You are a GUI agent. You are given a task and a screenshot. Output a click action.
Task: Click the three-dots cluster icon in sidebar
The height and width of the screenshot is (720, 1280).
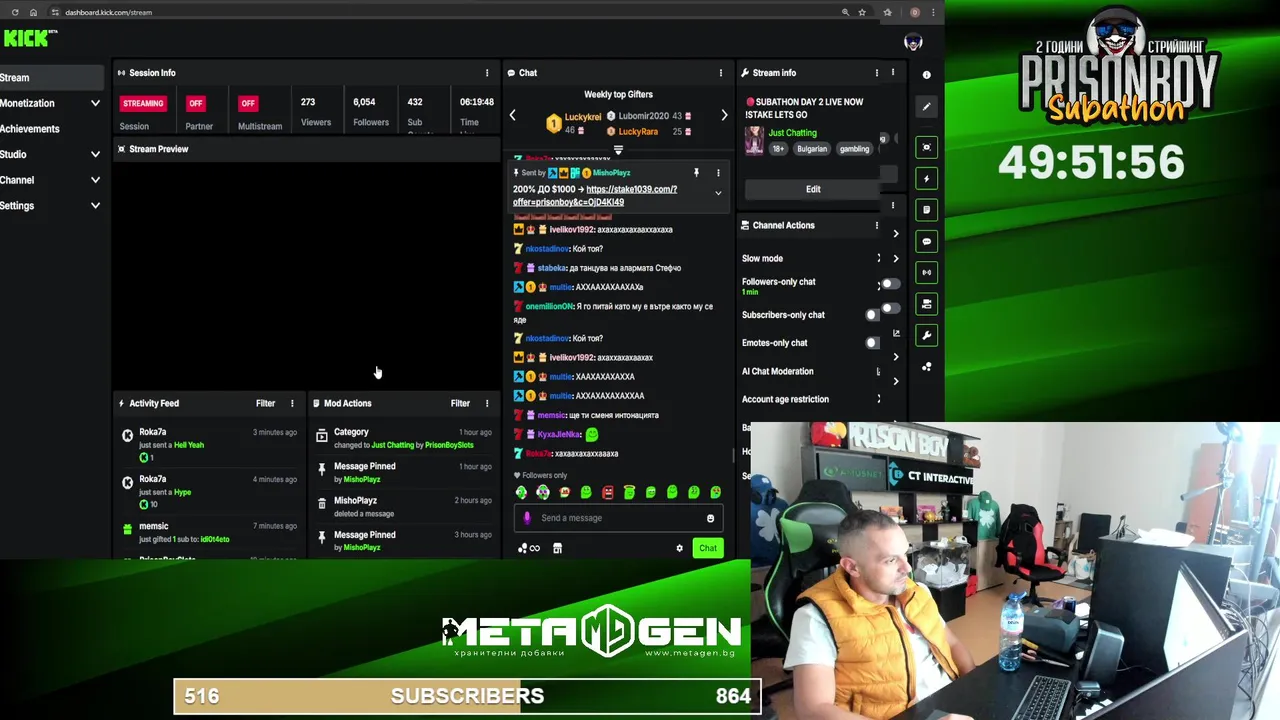pyautogui.click(x=926, y=367)
